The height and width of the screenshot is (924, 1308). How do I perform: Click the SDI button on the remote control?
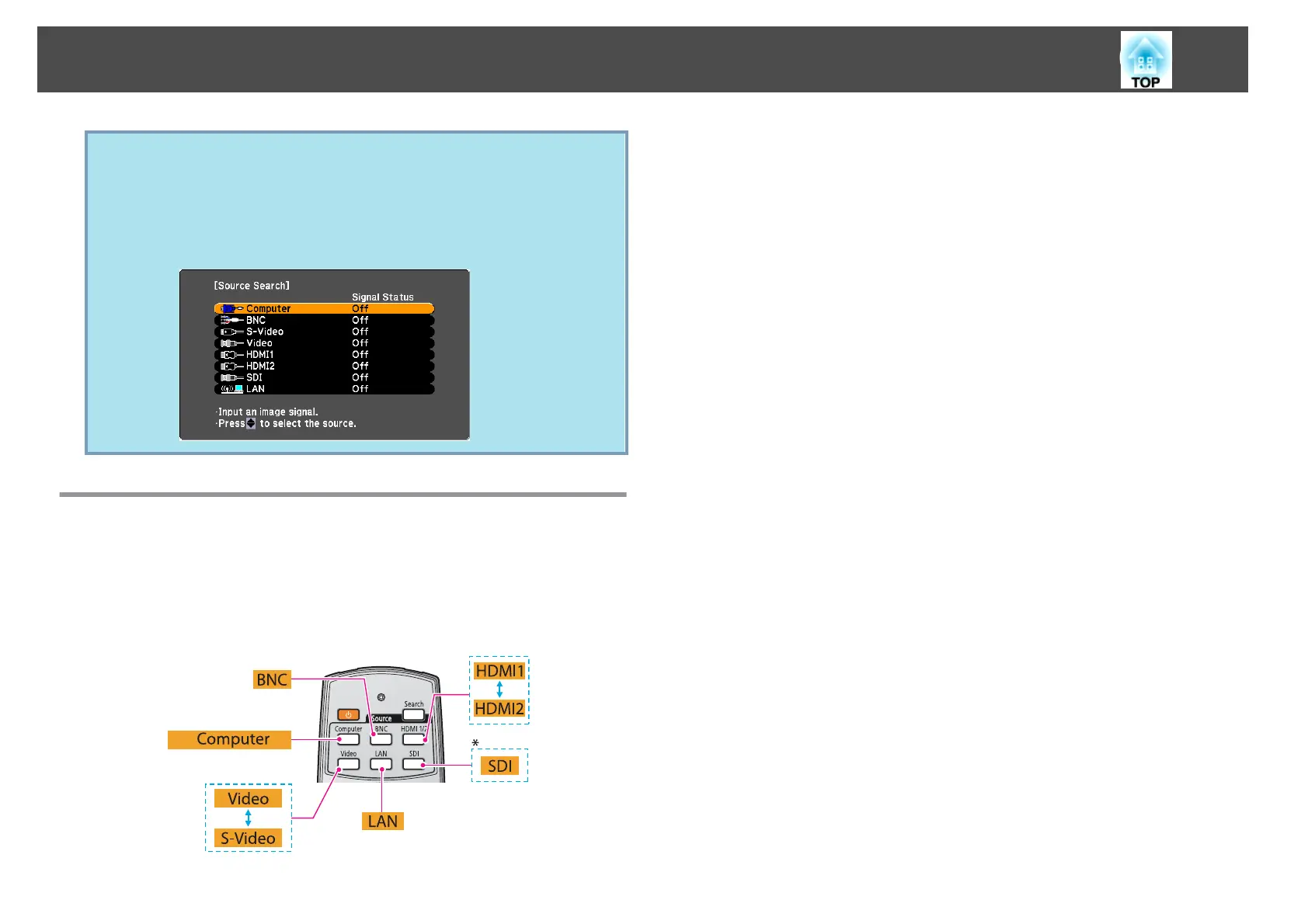pos(414,764)
